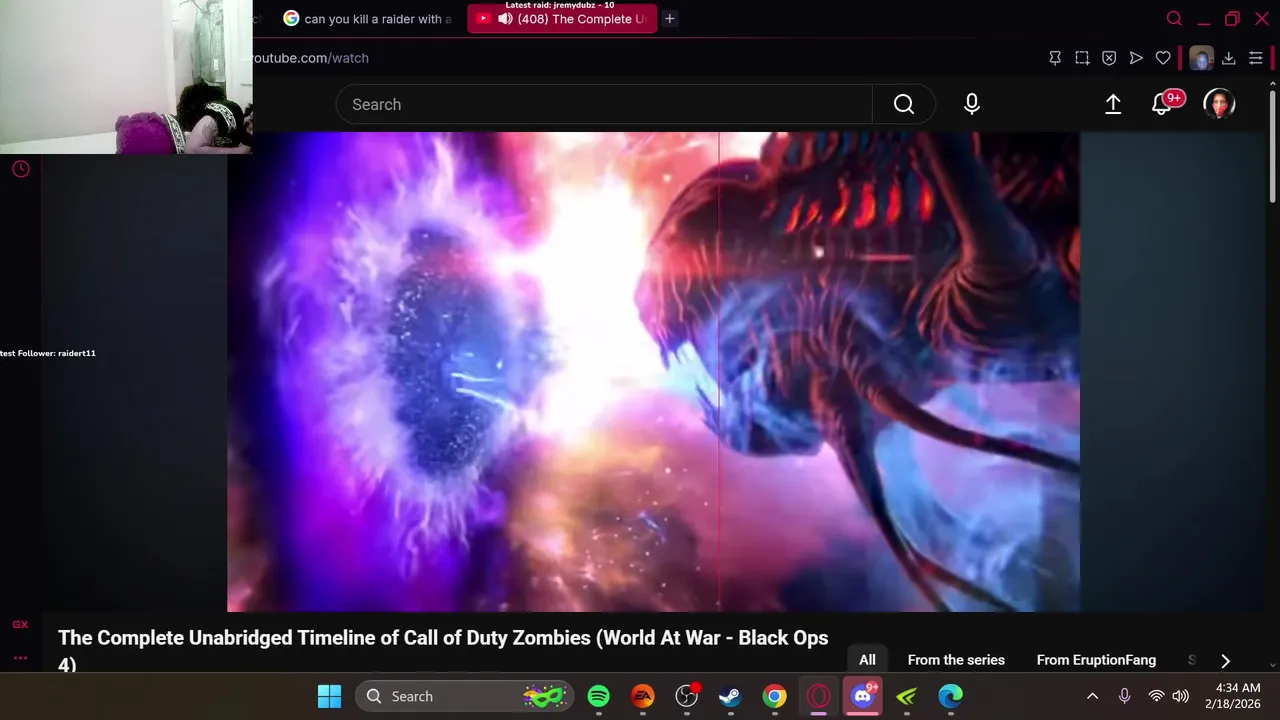Open the EA app from taskbar
The width and height of the screenshot is (1280, 720).
pyautogui.click(x=643, y=696)
